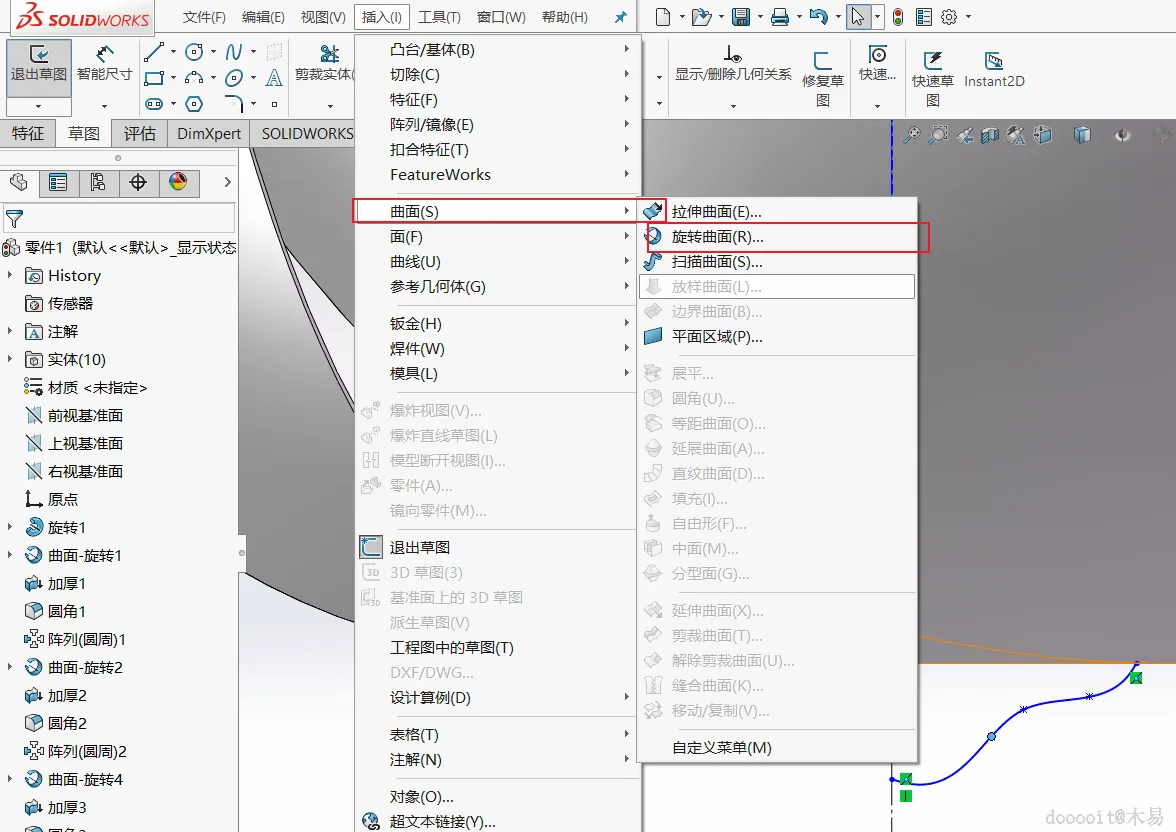The image size is (1176, 832).
Task: Switch to the DimXpert tab
Action: click(209, 134)
